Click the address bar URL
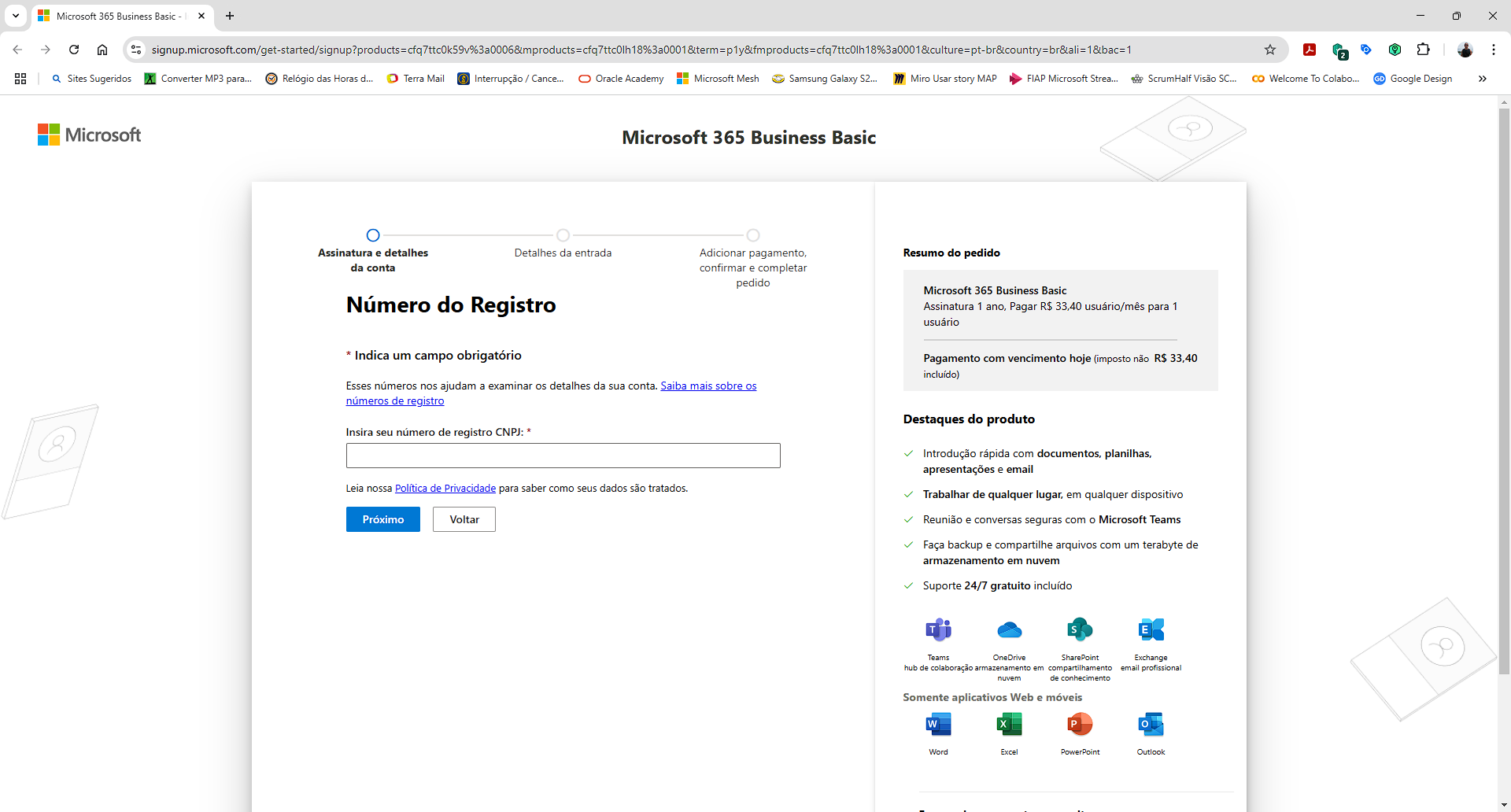 click(x=641, y=50)
